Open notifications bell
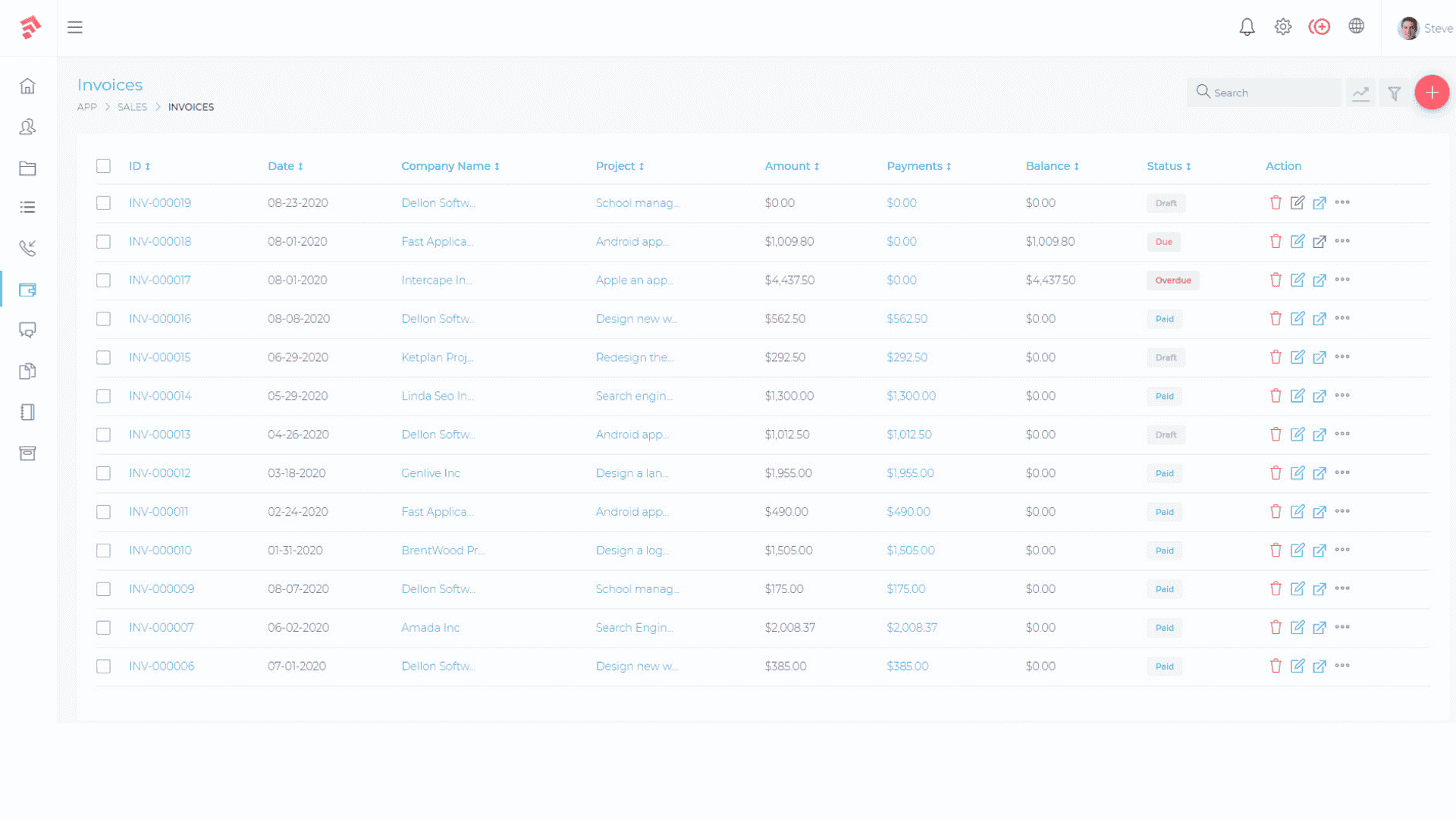 tap(1247, 27)
